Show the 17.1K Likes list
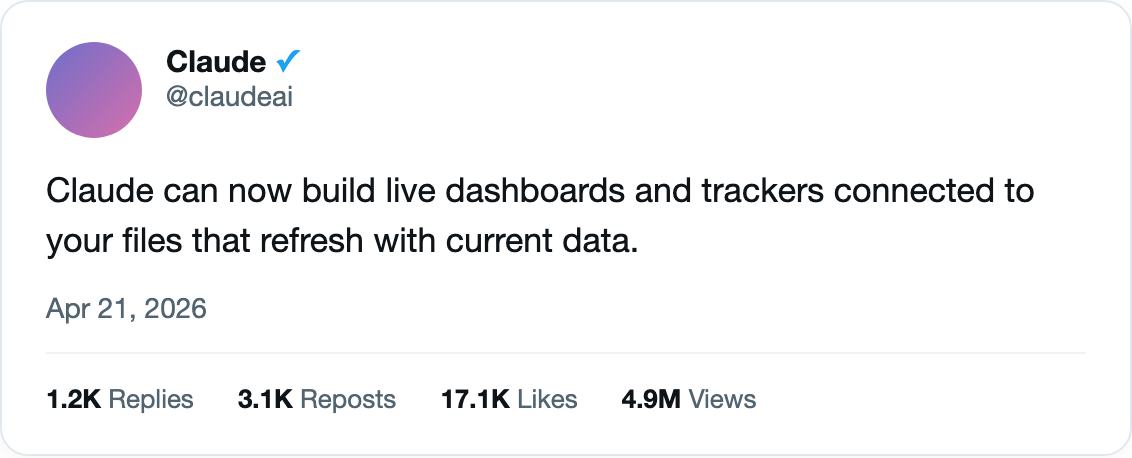Viewport: 1132px width, 458px height. pyautogui.click(x=508, y=400)
